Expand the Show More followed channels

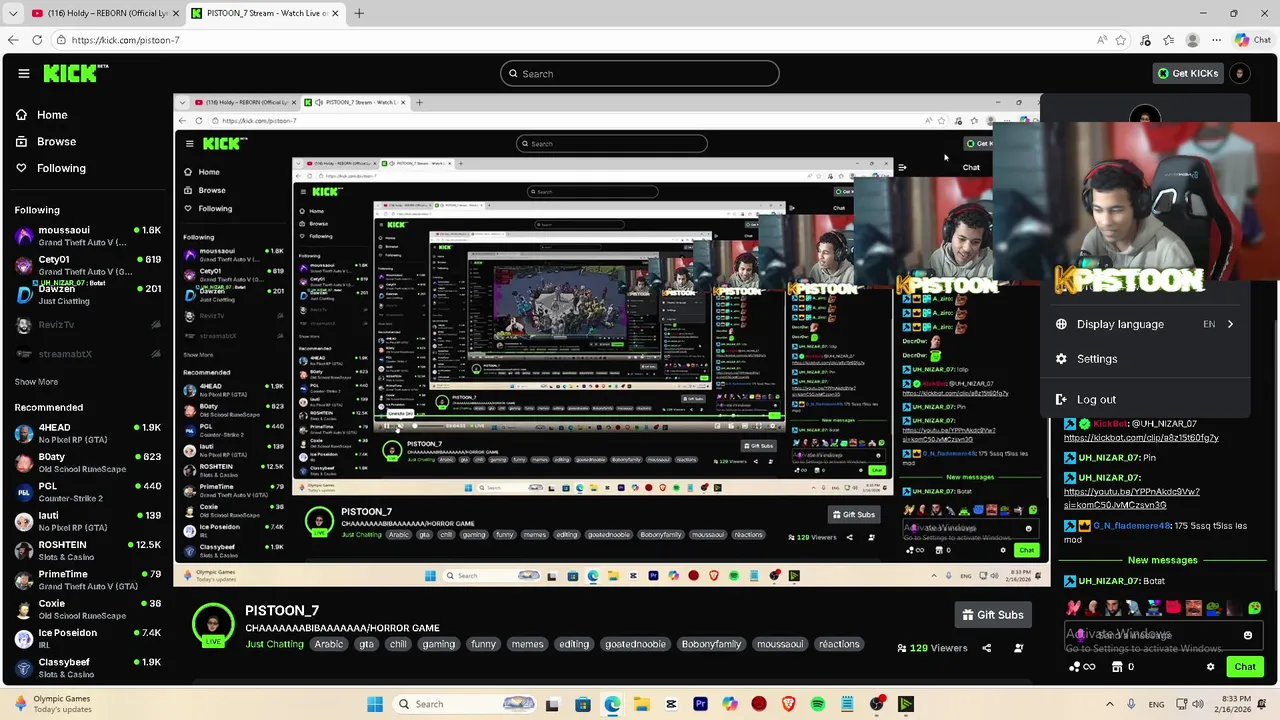click(36, 381)
